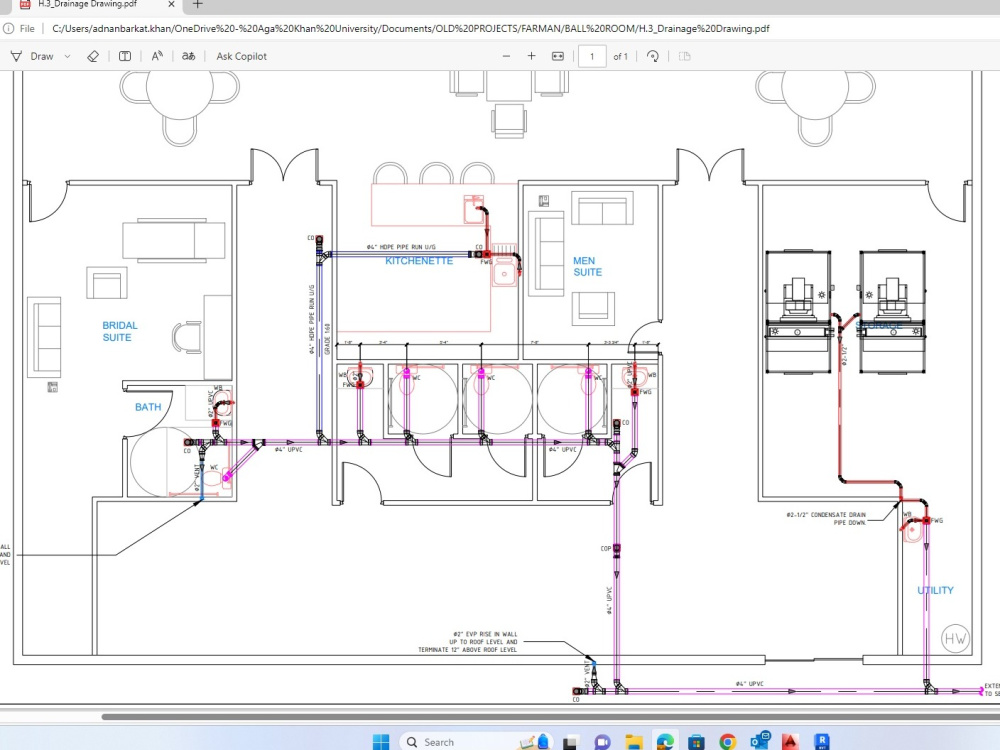This screenshot has width=1000, height=750.
Task: Select the H.3_Drainage Drawing.pdf tab
Action: (89, 4)
